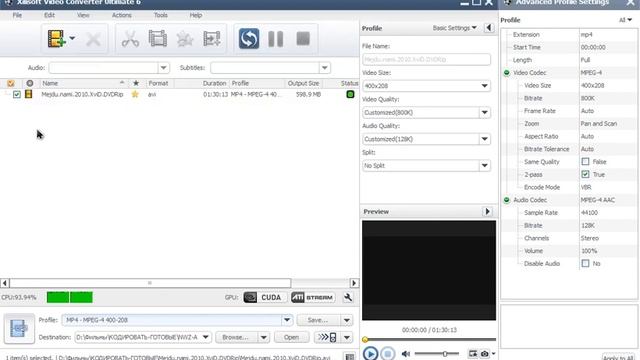Click the right arrow of horizontal scrollbar
Screen dimensions: 640x360
click(x=354, y=283)
